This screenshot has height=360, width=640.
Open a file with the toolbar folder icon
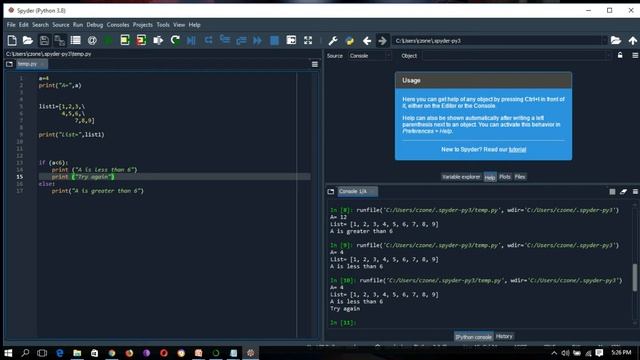(27, 40)
